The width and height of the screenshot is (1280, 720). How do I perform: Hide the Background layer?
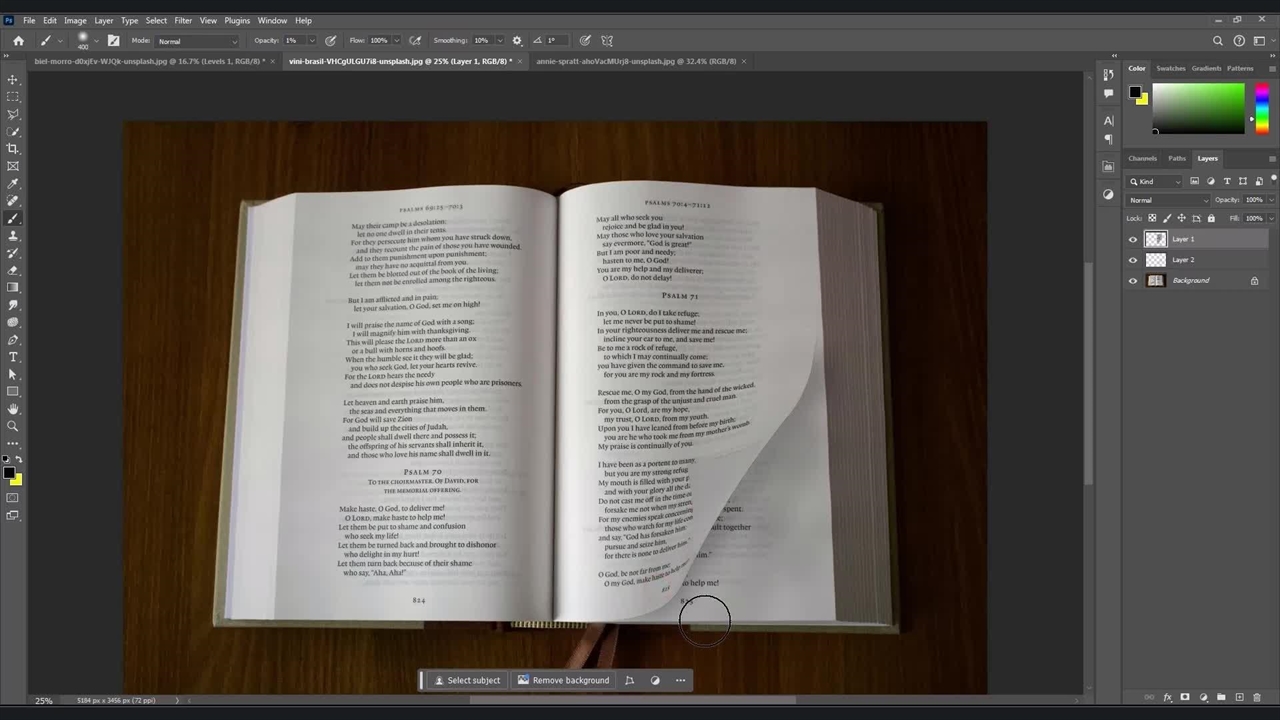coord(1133,281)
